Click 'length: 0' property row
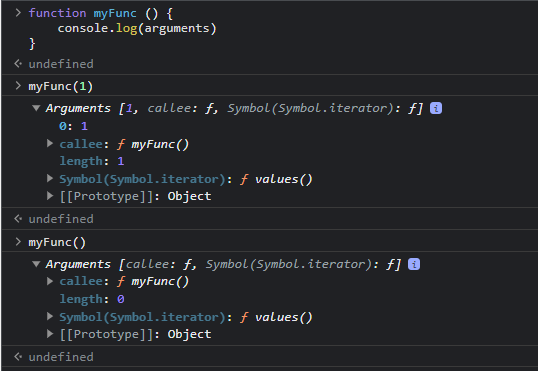The image size is (538, 371). pos(92,299)
